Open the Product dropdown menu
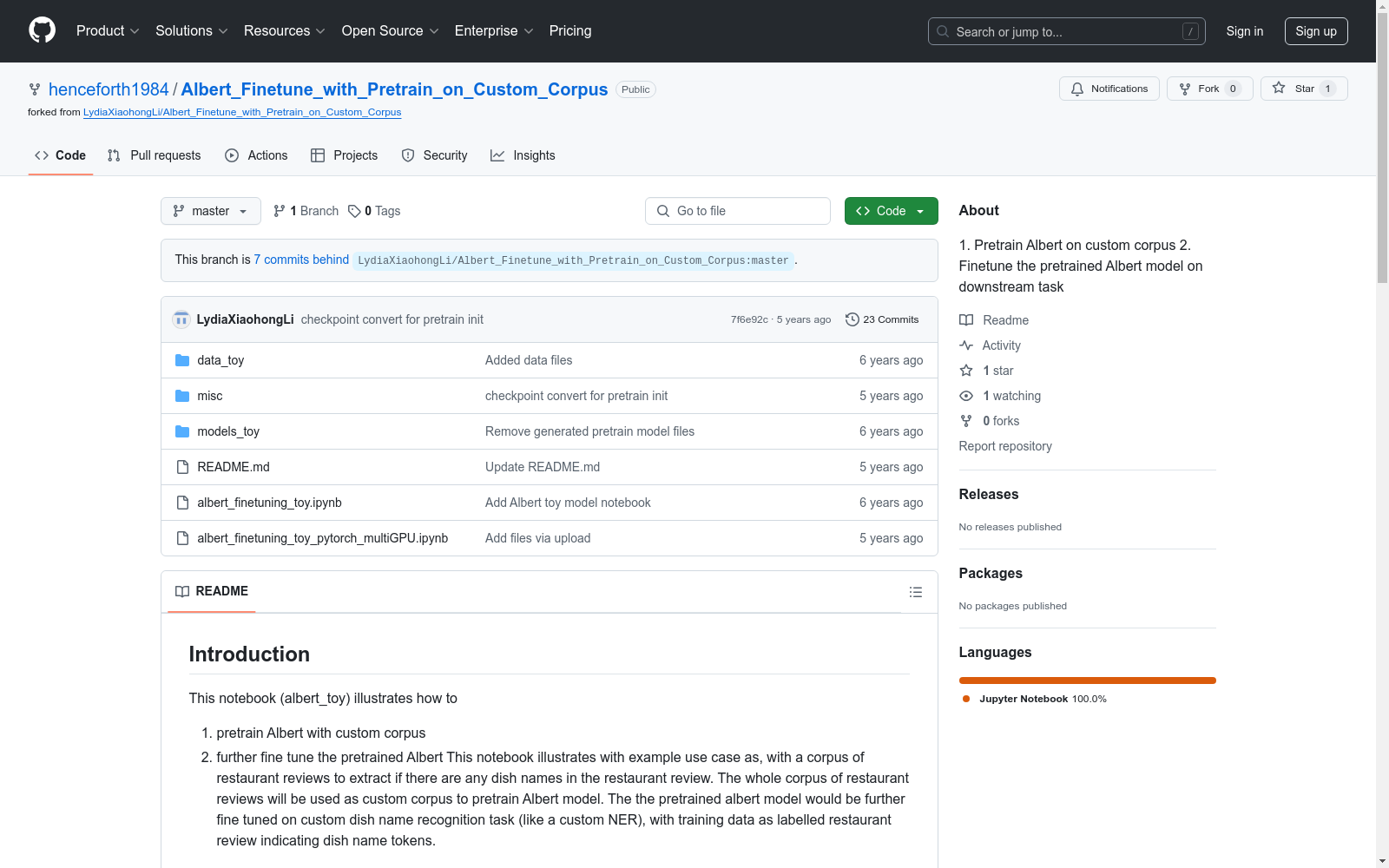This screenshot has height=868, width=1389. pyautogui.click(x=108, y=30)
